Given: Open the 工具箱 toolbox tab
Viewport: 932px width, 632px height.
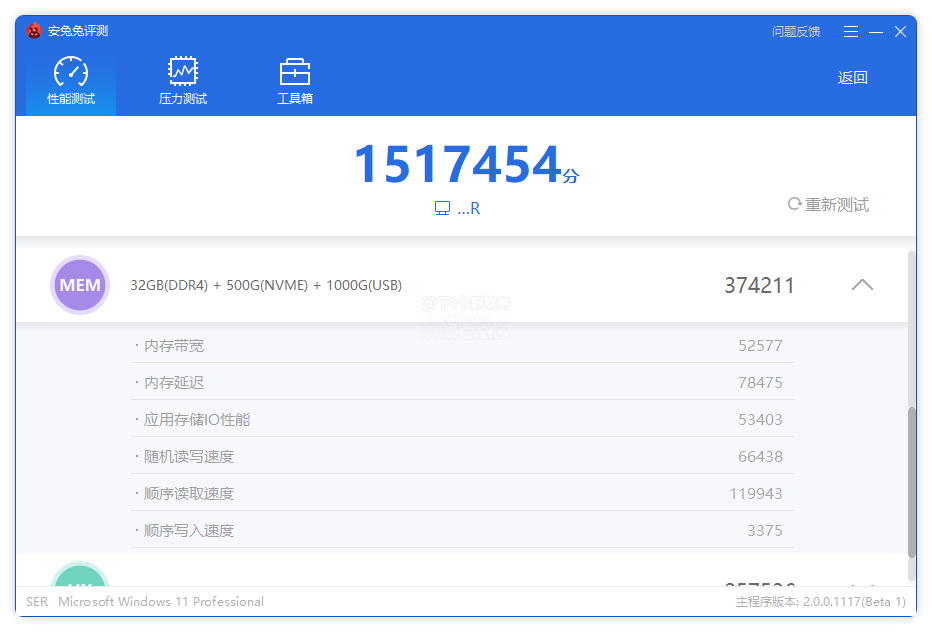Looking at the screenshot, I should 295,82.
